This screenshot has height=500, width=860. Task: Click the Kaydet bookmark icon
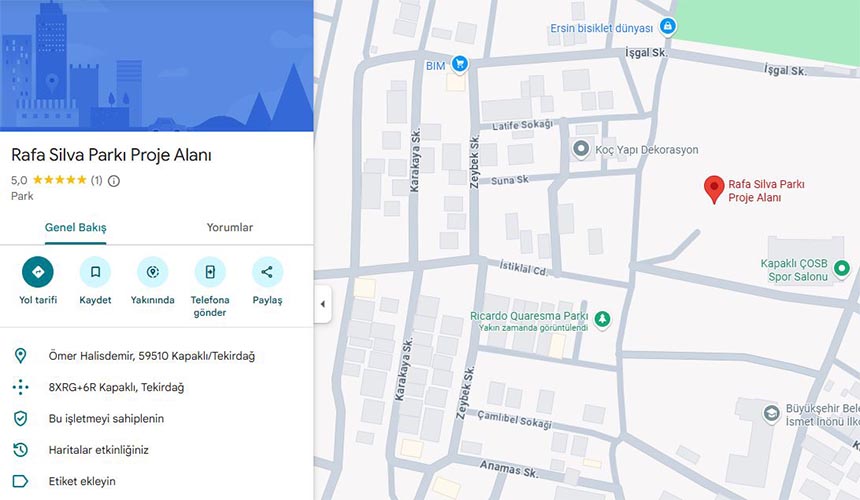click(x=95, y=272)
